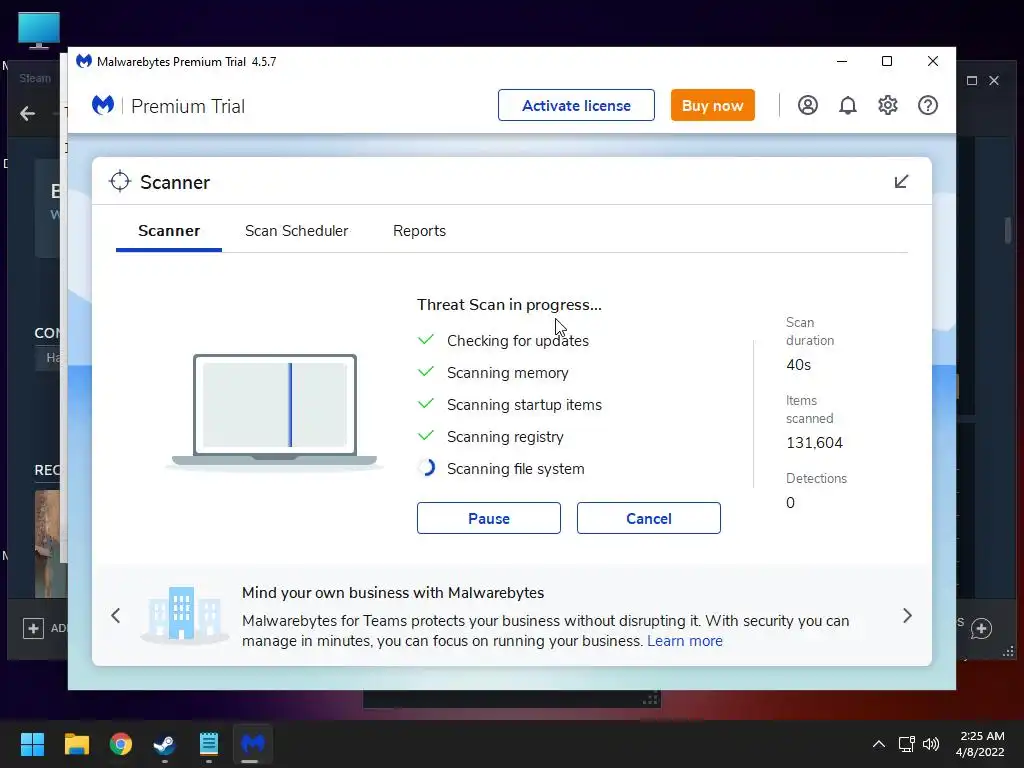Collapse the Scanner panel with the arrow icon

[x=901, y=182]
